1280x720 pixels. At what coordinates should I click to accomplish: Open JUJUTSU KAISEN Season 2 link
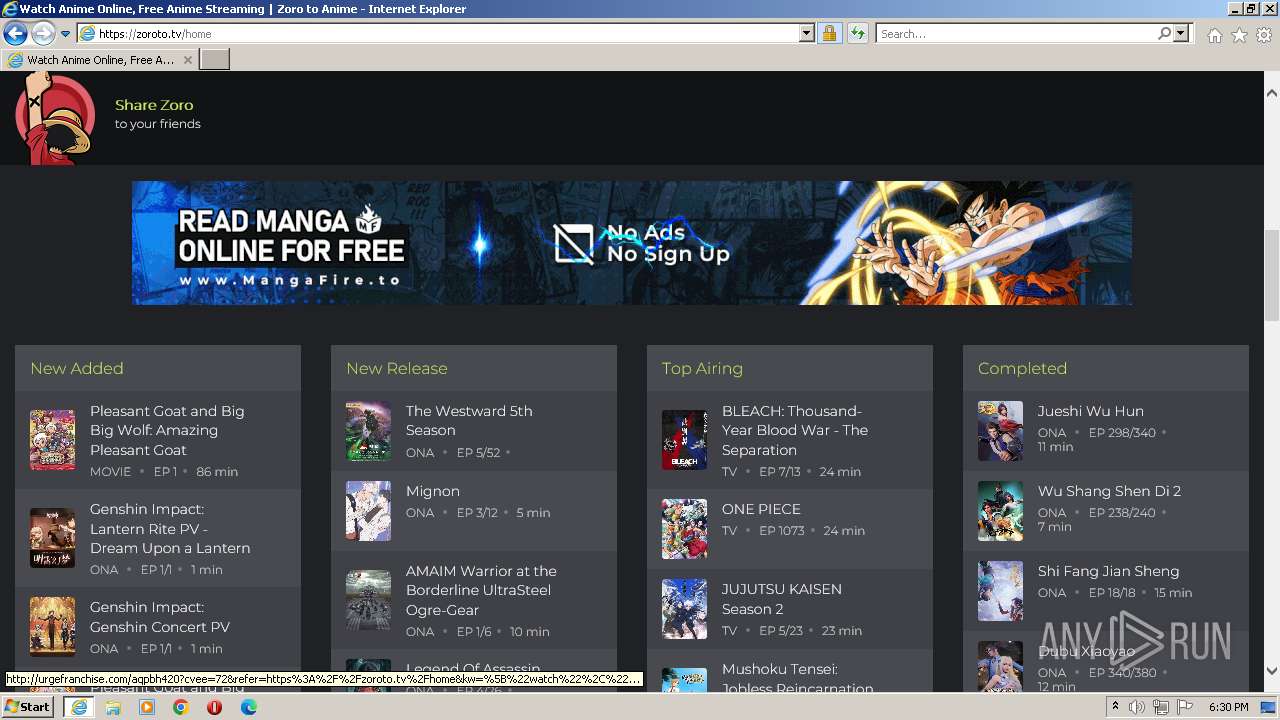[x=782, y=599]
